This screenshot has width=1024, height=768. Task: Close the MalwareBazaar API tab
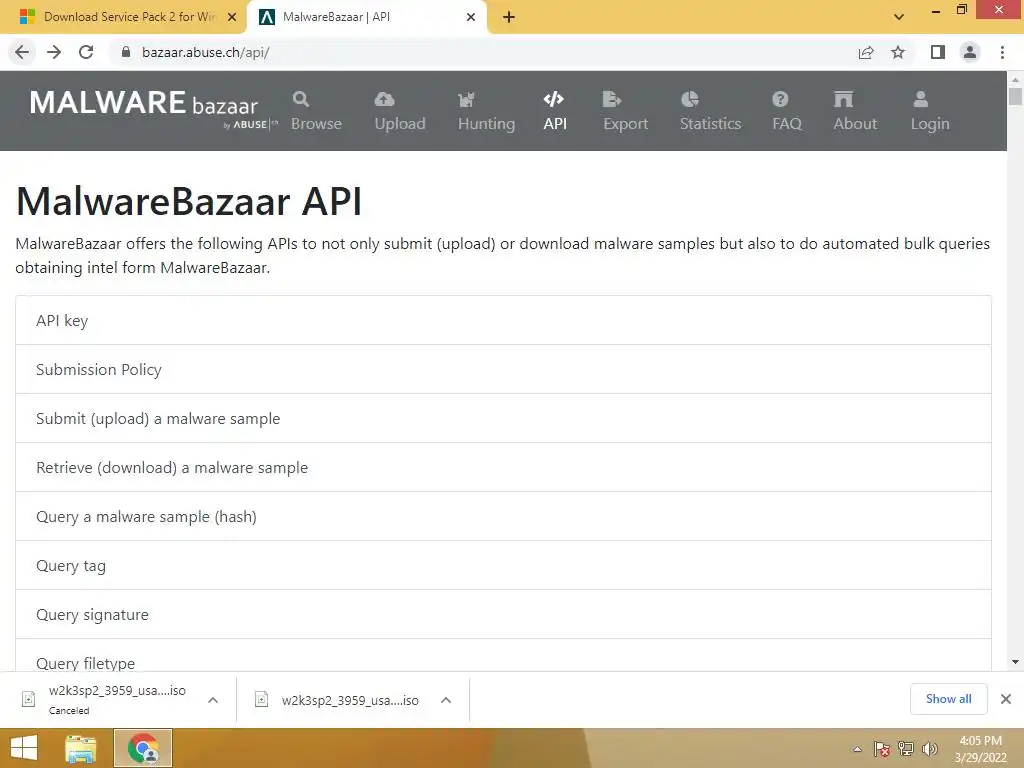click(x=471, y=17)
